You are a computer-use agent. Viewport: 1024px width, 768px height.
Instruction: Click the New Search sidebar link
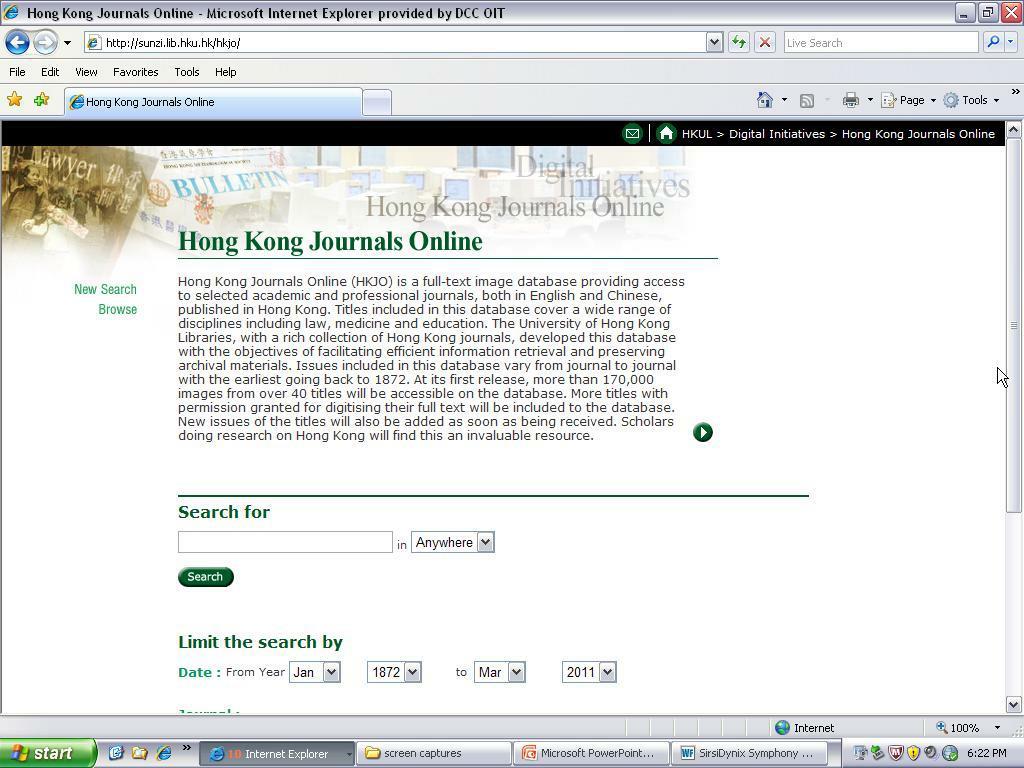[x=105, y=289]
